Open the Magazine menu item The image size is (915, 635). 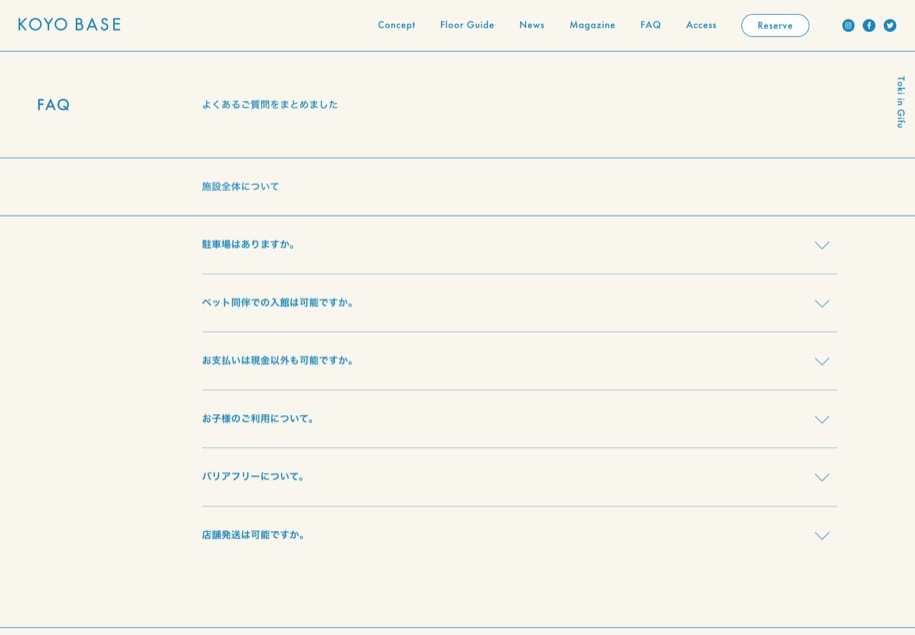[592, 25]
